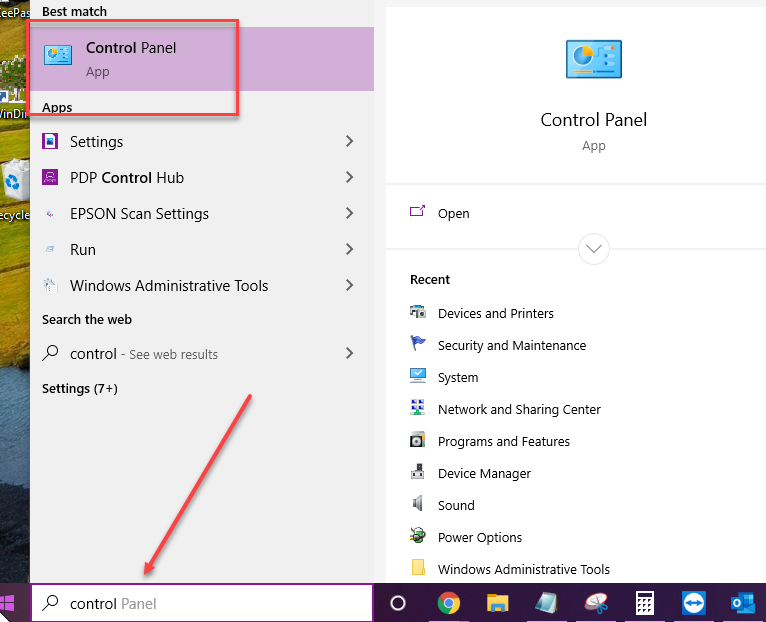Screen dimensions: 766x622
Task: Click the search box magnifier icon
Action: (x=50, y=603)
